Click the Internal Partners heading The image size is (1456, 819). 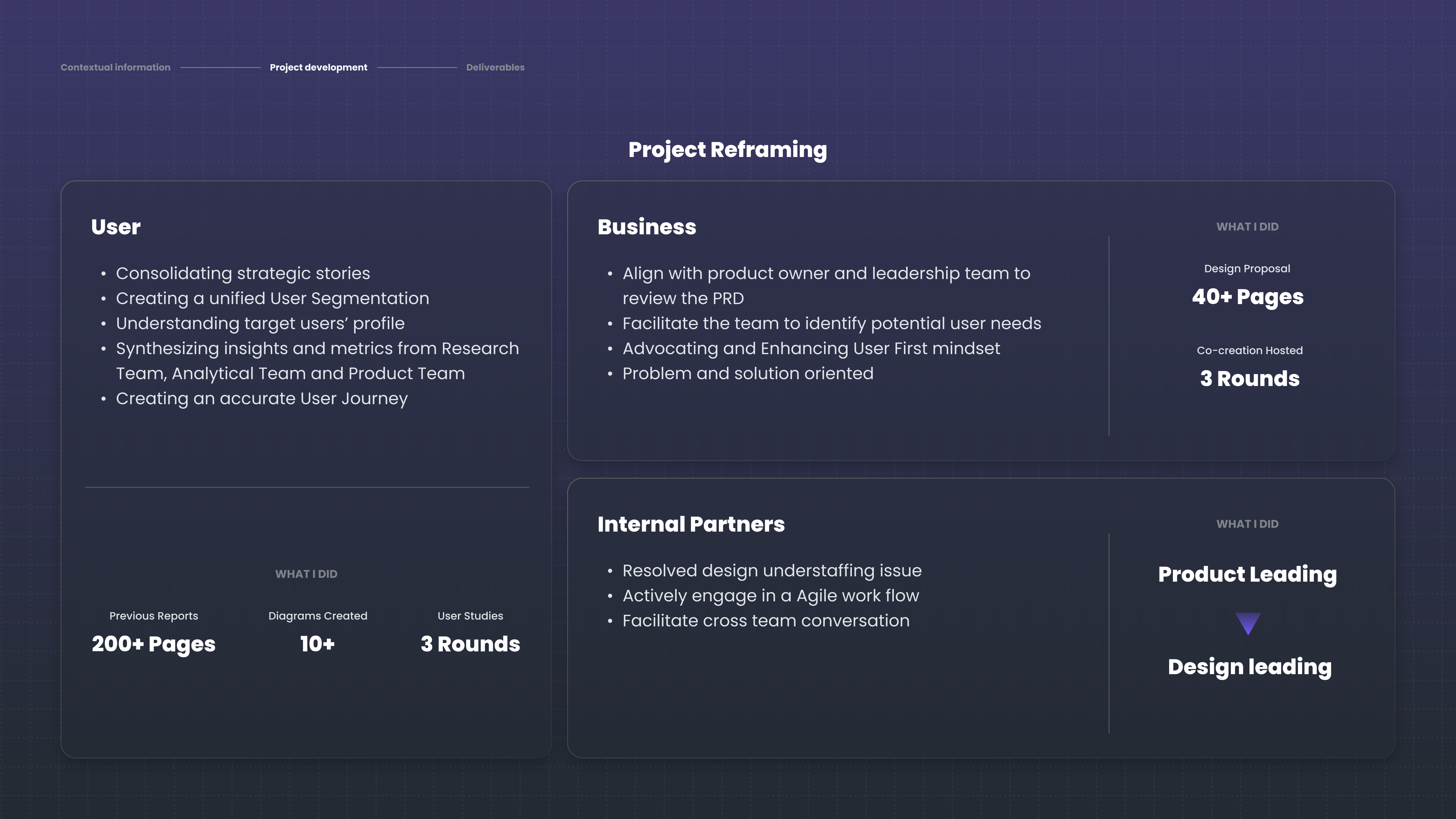(691, 524)
